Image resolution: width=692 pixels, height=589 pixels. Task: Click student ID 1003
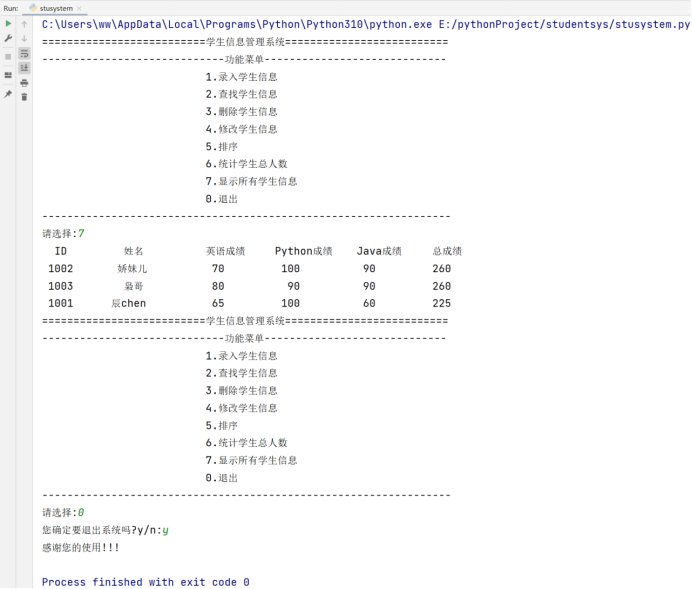click(60, 286)
